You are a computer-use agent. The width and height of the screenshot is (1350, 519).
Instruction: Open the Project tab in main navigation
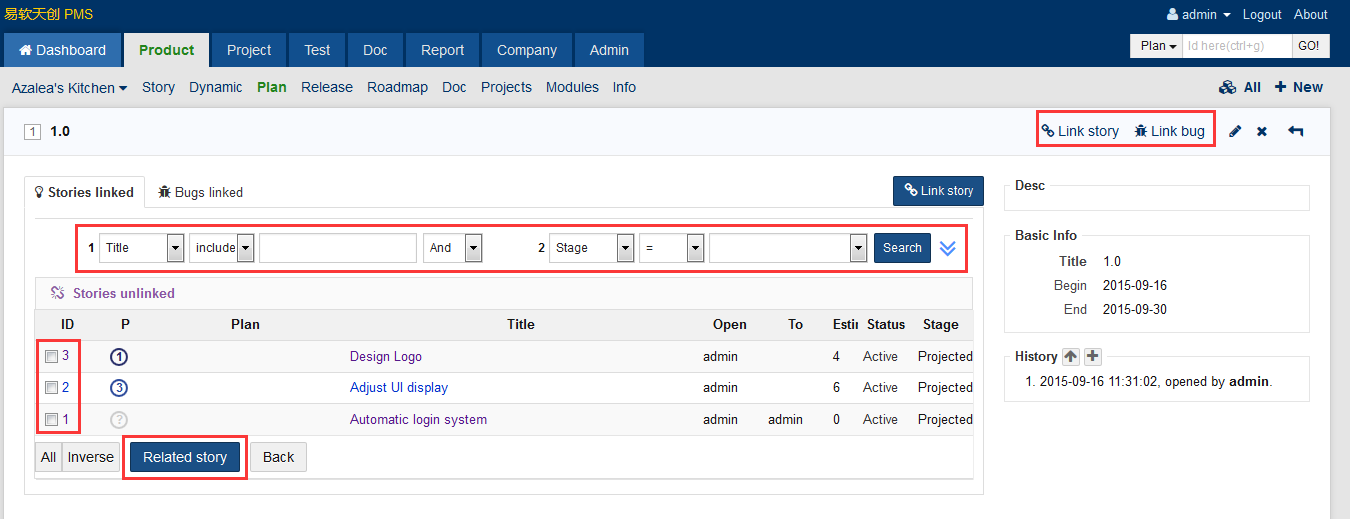(x=249, y=50)
